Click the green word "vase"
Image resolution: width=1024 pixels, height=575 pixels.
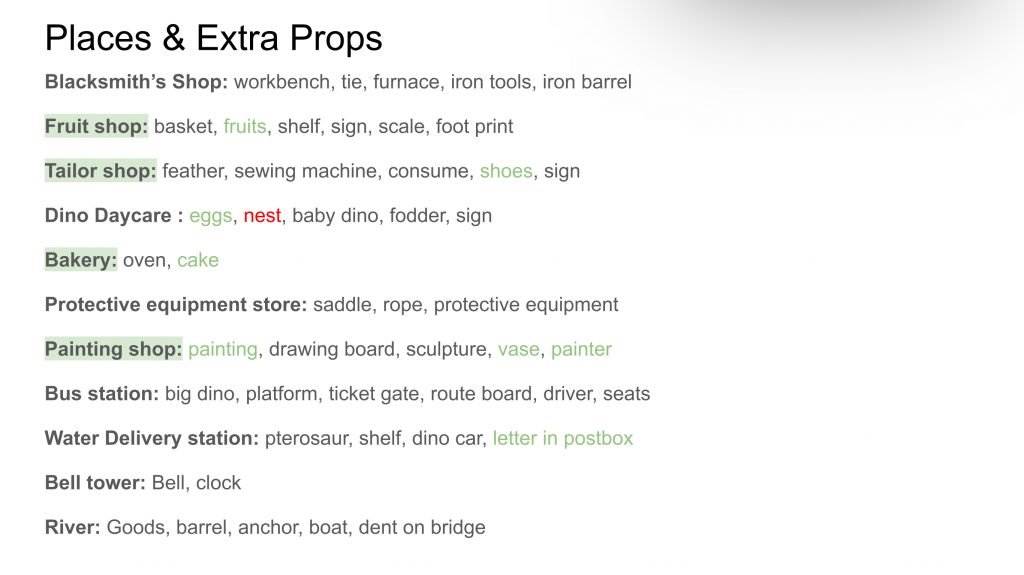pyautogui.click(x=519, y=349)
